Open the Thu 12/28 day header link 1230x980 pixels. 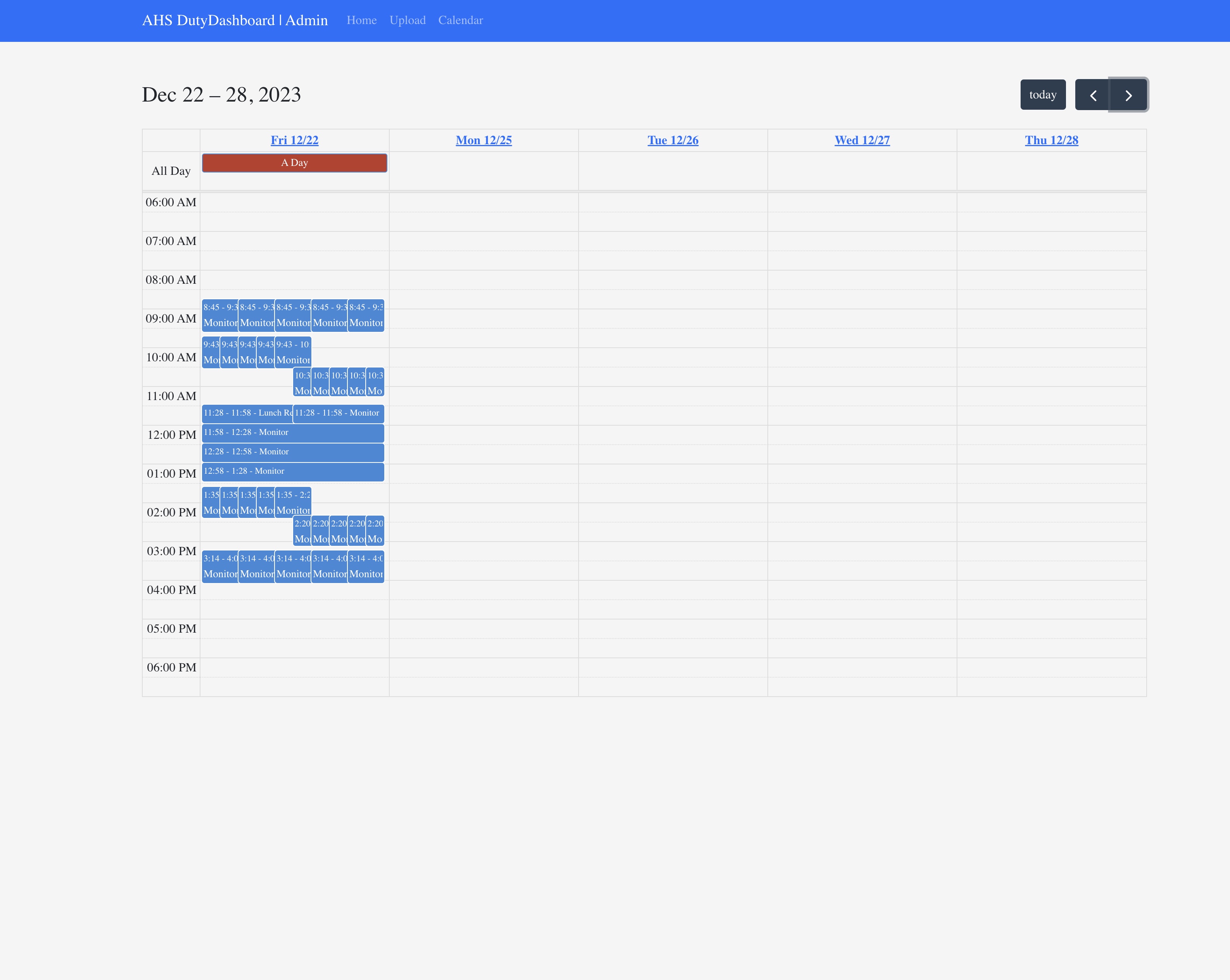point(1051,140)
